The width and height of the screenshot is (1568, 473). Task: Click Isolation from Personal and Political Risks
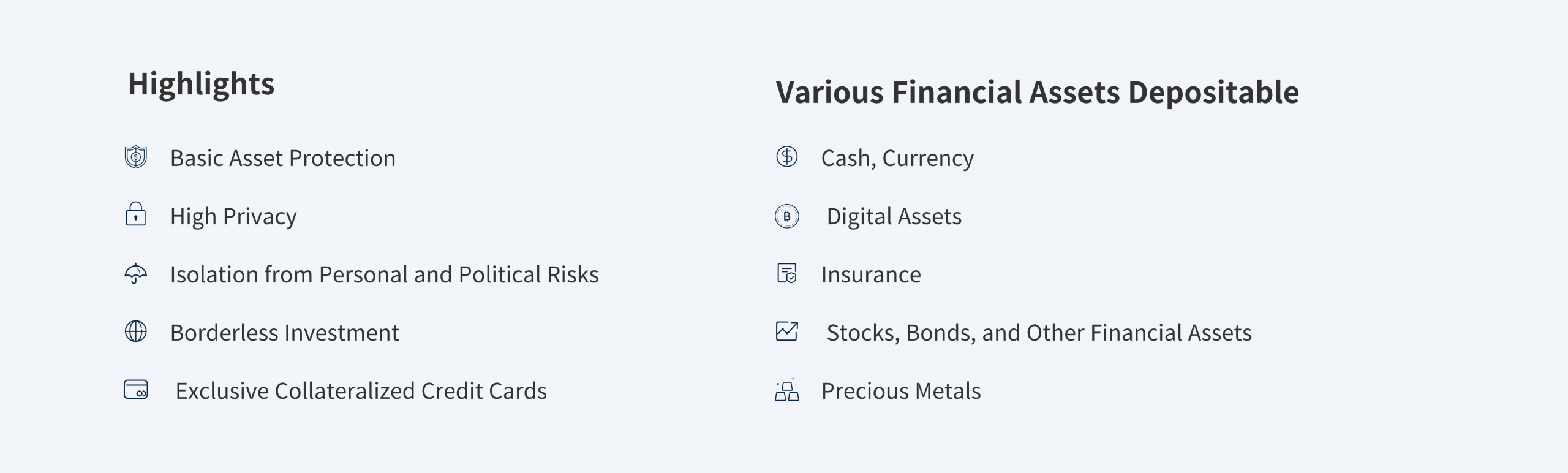(x=385, y=274)
